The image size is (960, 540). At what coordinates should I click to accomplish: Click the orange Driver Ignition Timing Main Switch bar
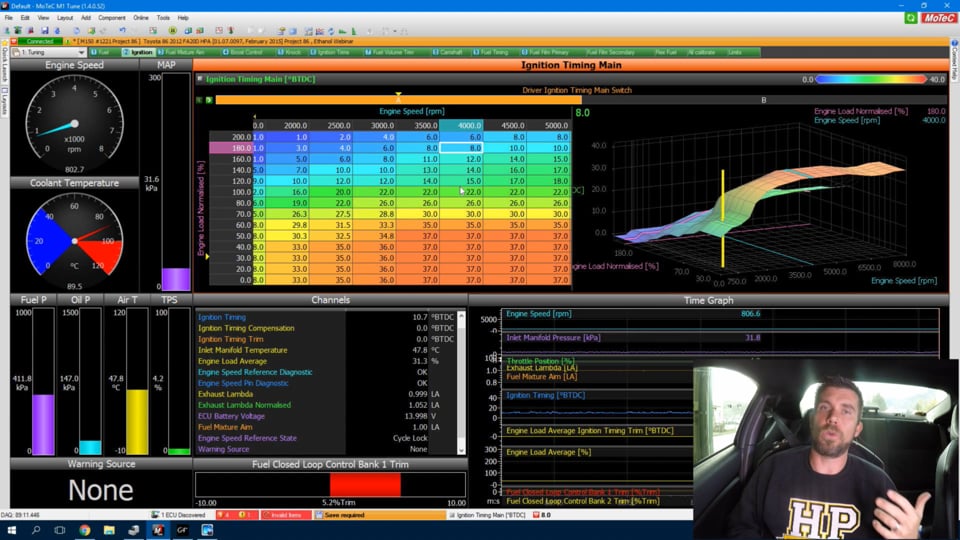pos(399,100)
